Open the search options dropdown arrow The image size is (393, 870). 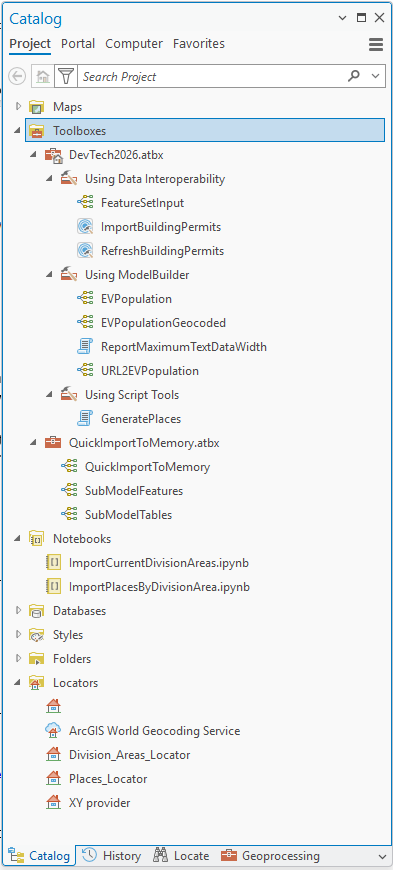[375, 77]
